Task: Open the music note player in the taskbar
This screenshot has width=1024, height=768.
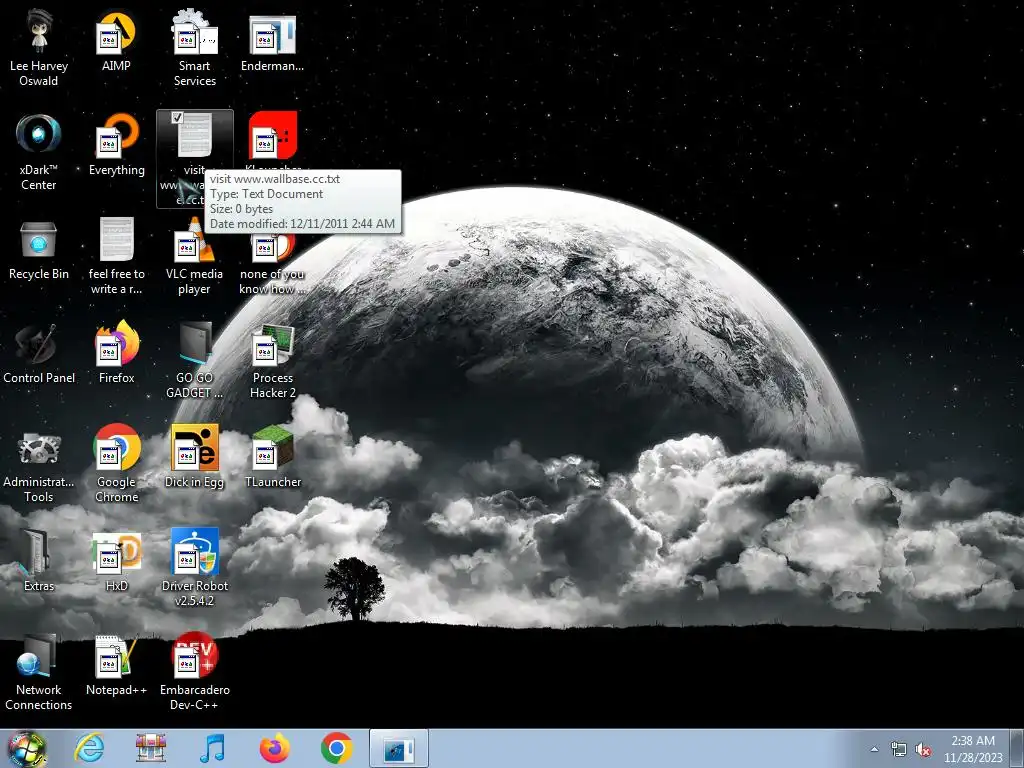Action: pyautogui.click(x=212, y=748)
